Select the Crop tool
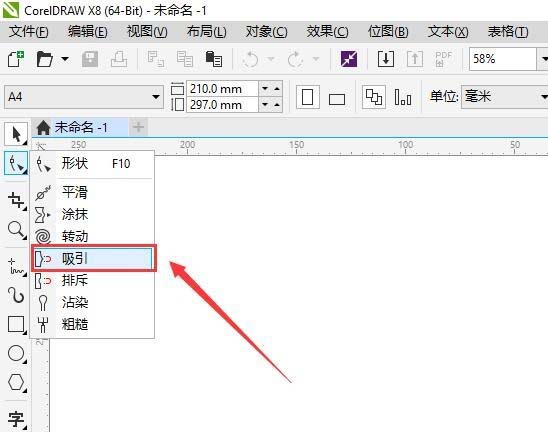548x432 pixels. [16, 201]
